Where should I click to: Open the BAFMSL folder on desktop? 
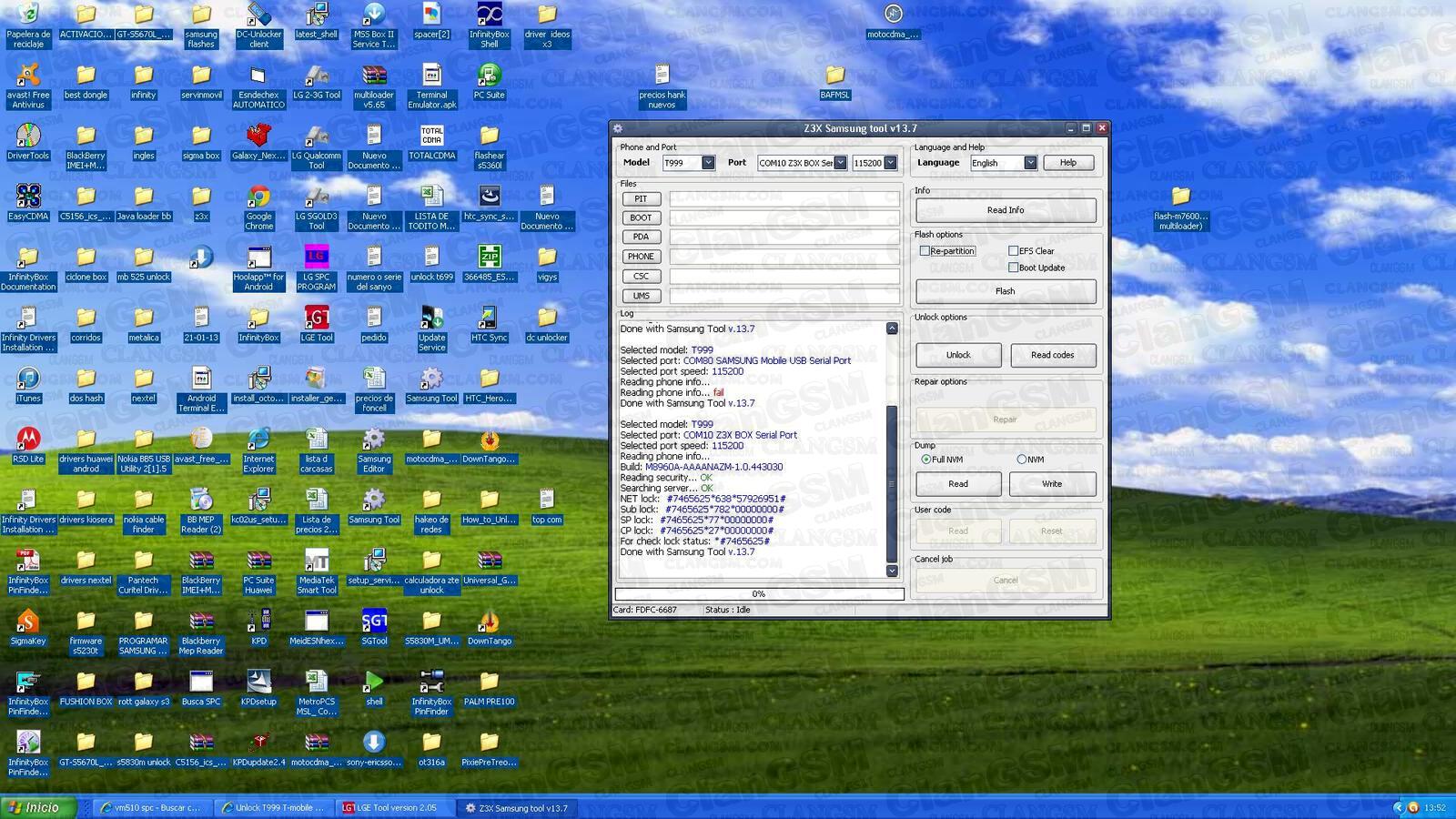tap(834, 81)
